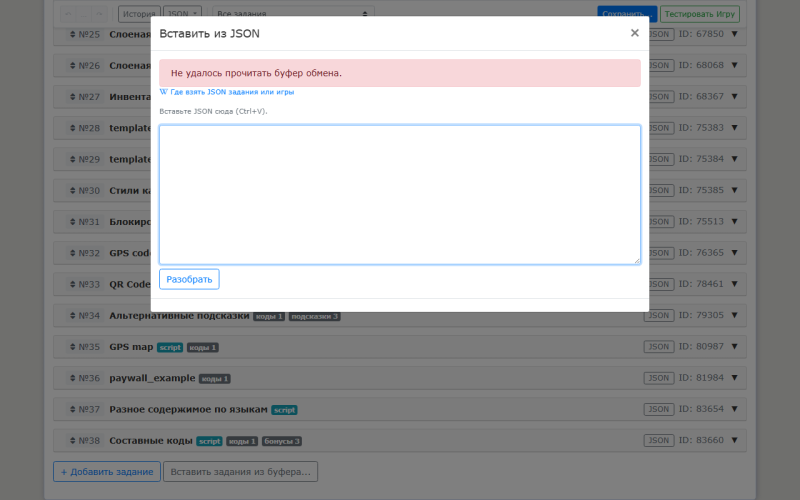800x500 pixels.
Task: Expand task with ID 68367
Action: (x=735, y=96)
